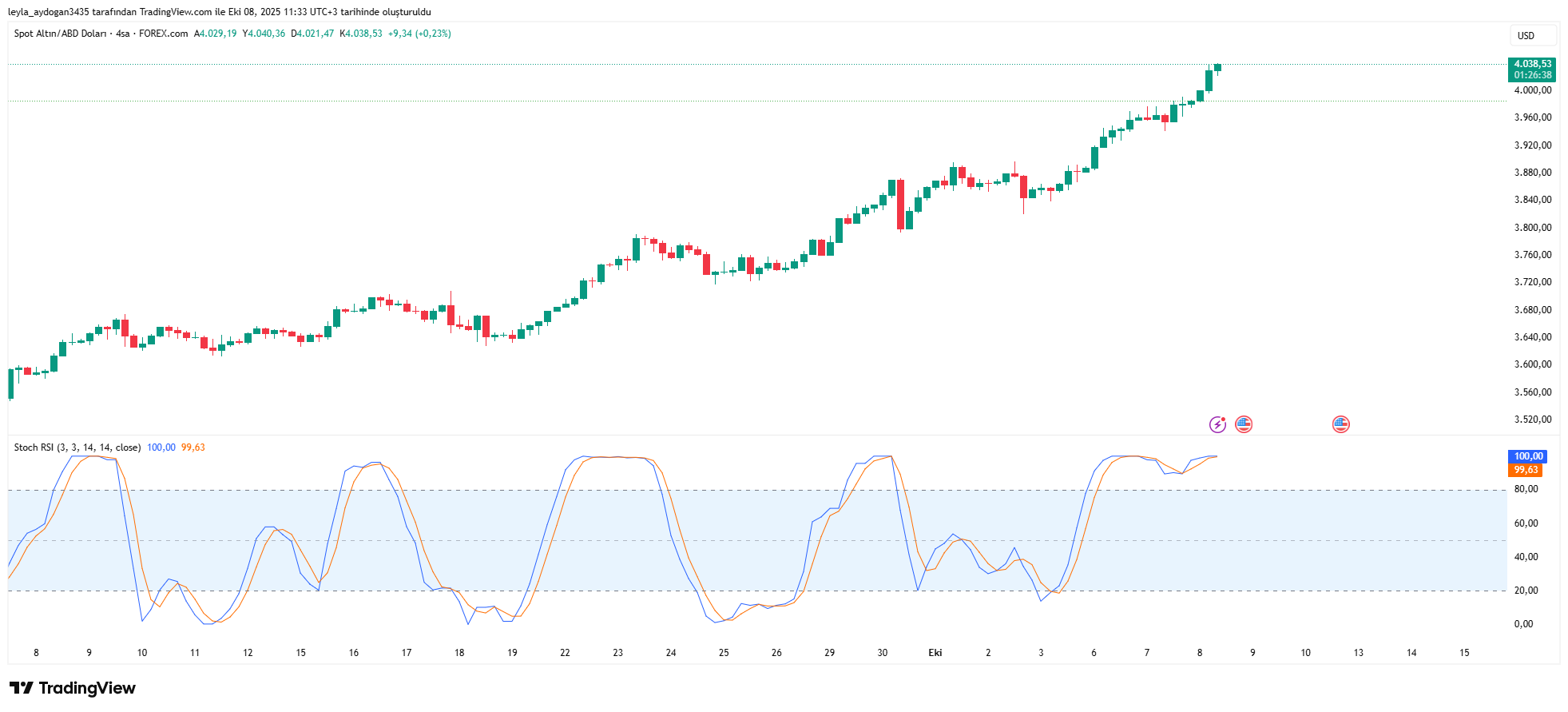Click the 4.000,00 level on the price axis
Image resolution: width=1568 pixels, height=712 pixels.
[1532, 90]
